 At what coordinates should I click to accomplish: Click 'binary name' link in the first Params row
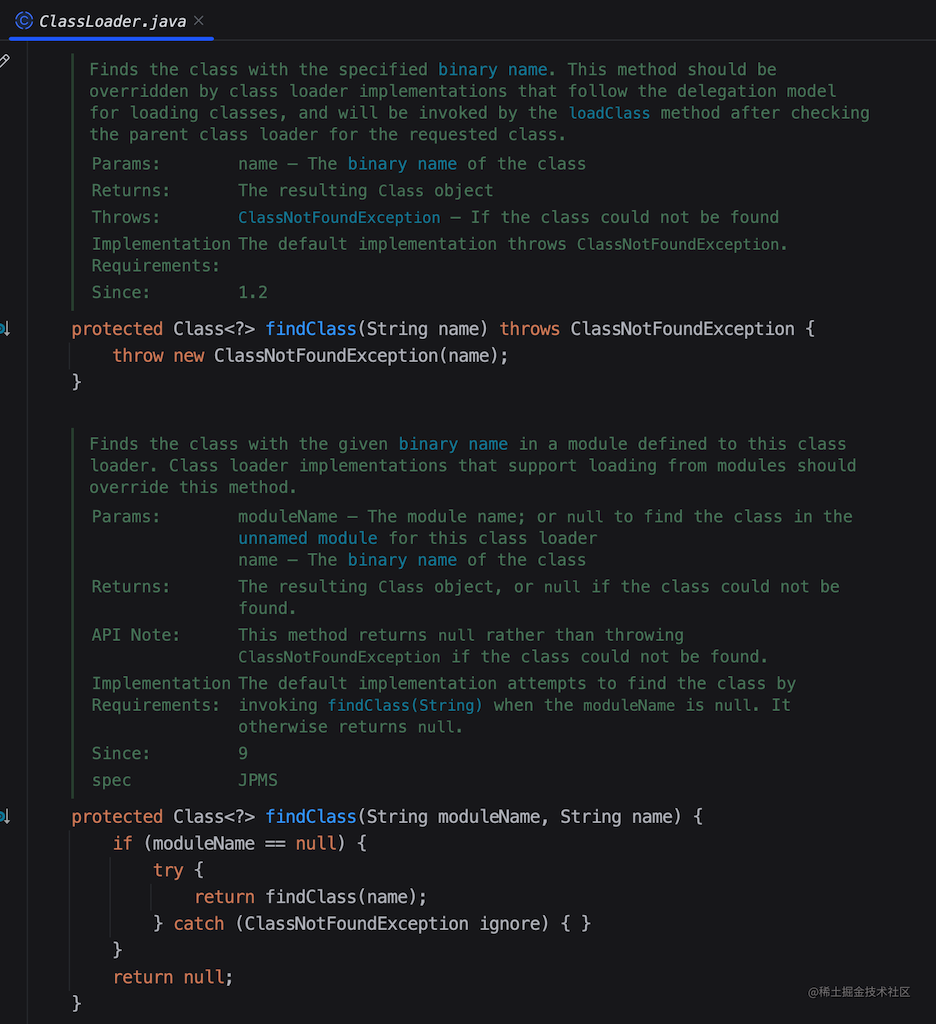coord(402,163)
